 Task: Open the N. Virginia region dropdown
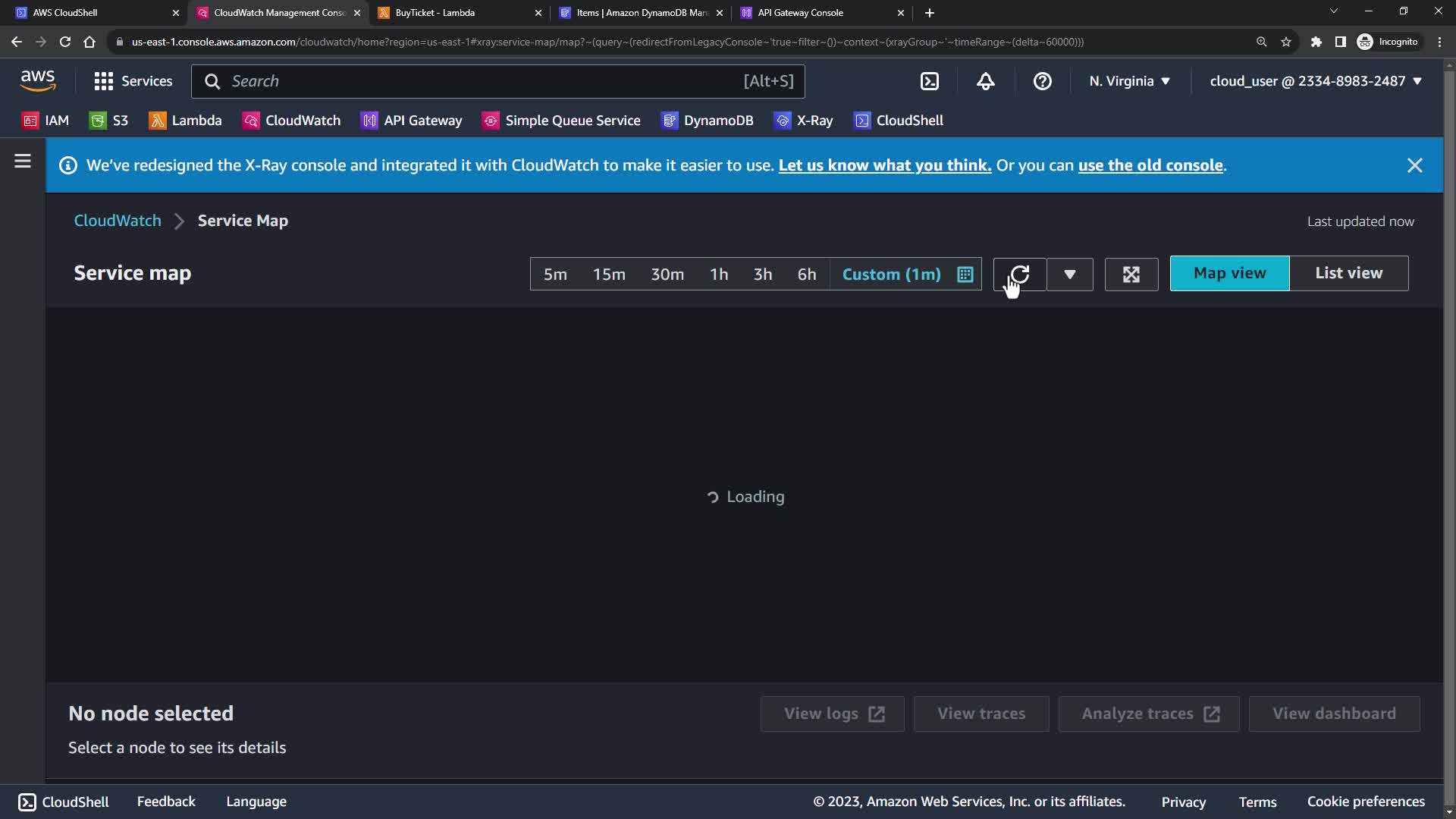(x=1129, y=81)
